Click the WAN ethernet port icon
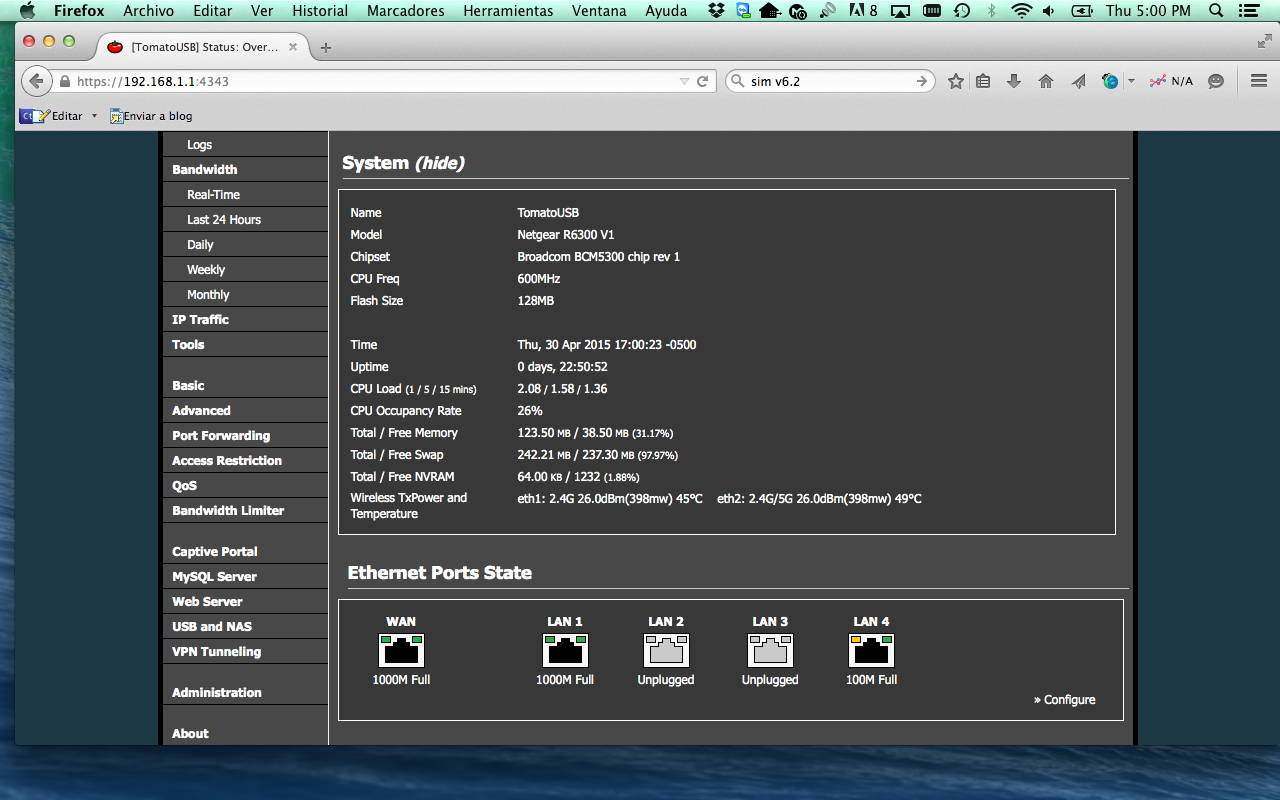The height and width of the screenshot is (800, 1280). click(x=401, y=651)
